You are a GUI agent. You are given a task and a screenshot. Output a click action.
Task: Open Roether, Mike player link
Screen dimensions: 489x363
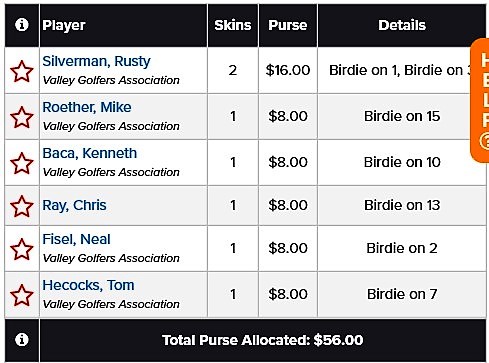pyautogui.click(x=87, y=107)
